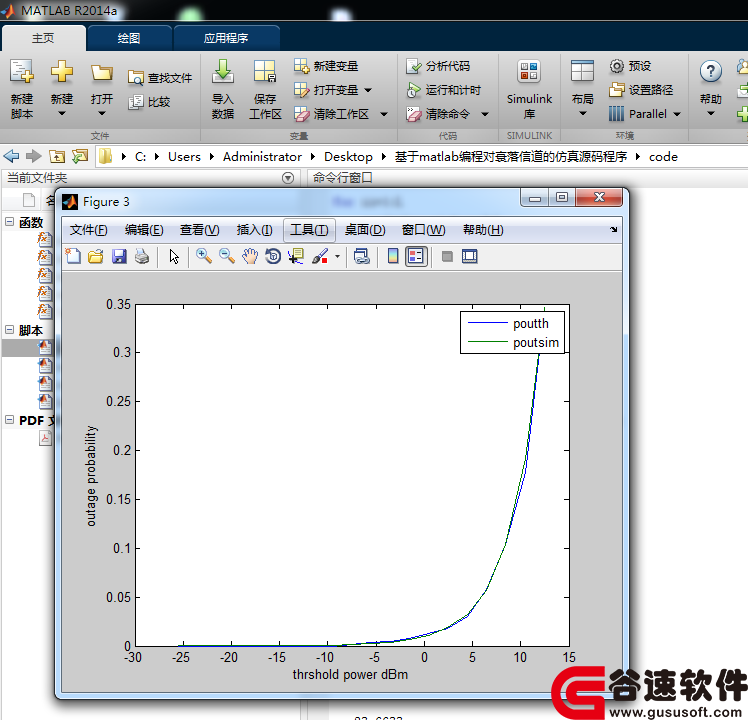Collapse the PDF files group

(10, 419)
